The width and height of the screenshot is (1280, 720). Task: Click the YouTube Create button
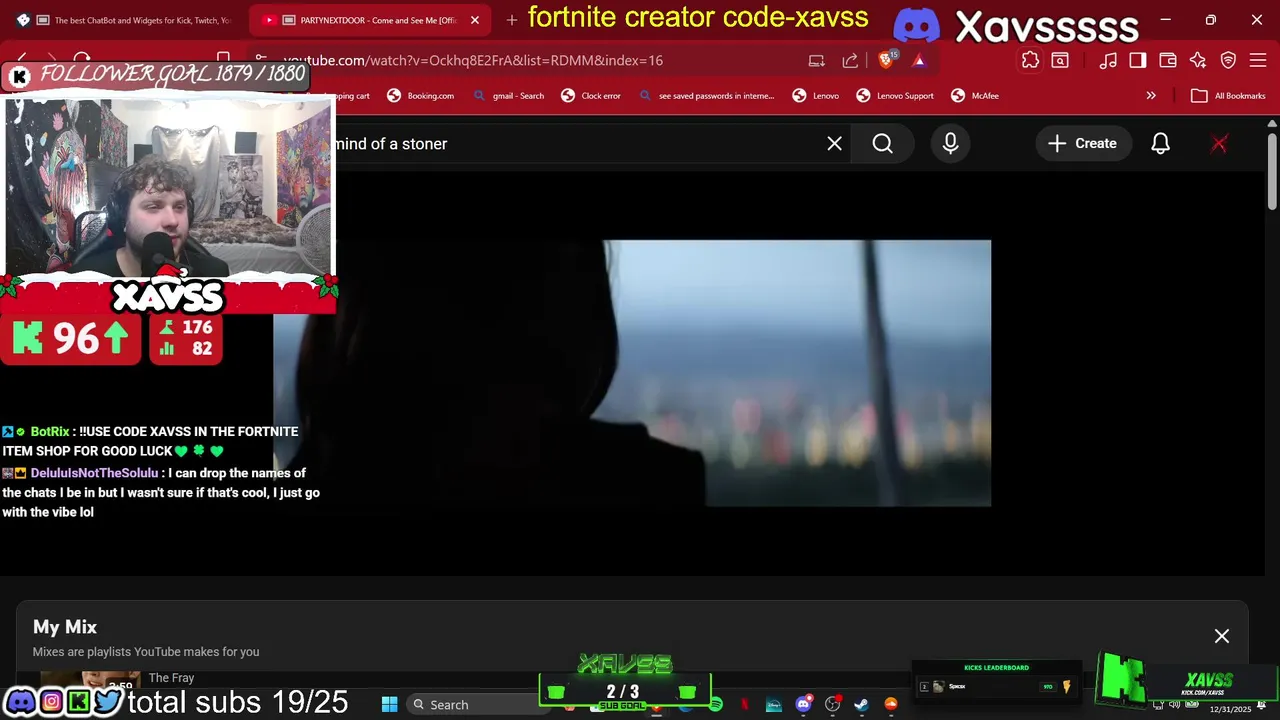tap(1082, 143)
